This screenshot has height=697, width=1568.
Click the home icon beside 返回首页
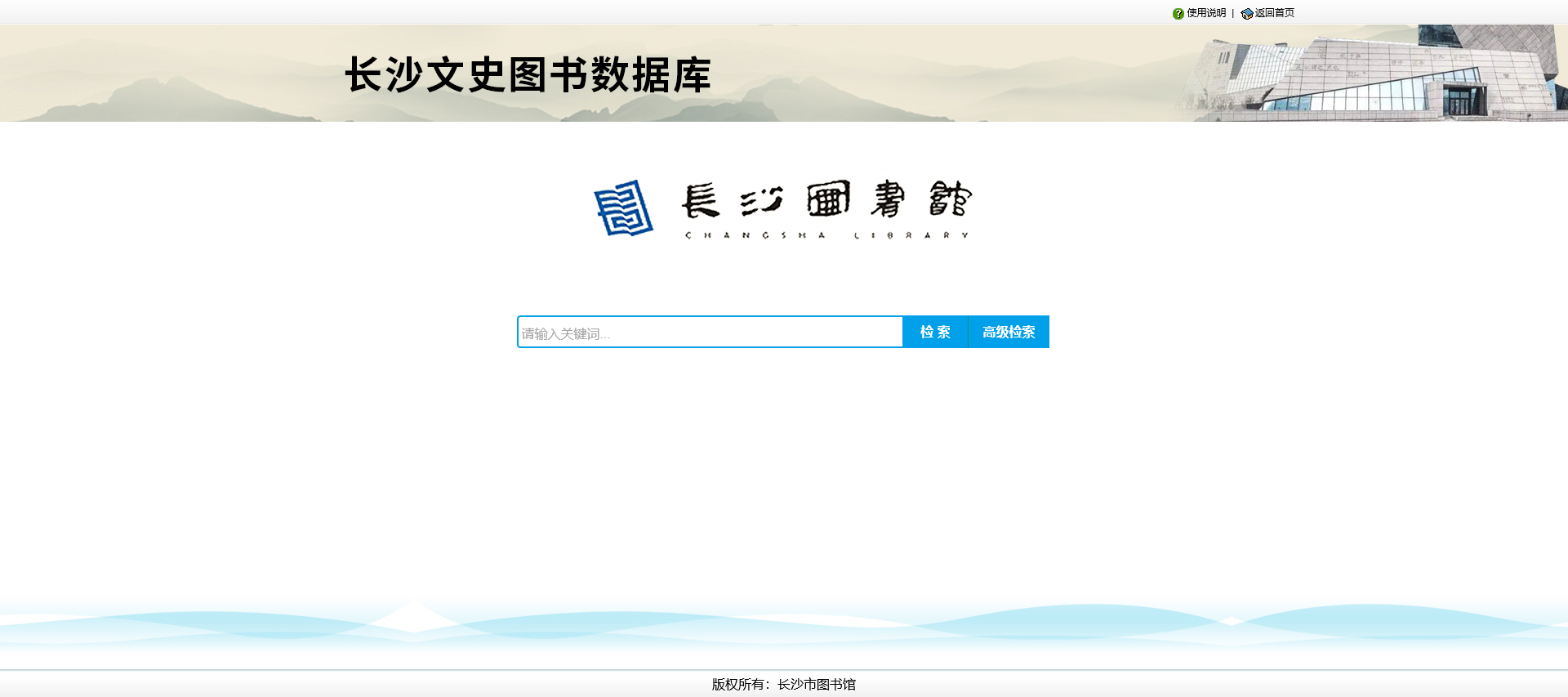[1246, 13]
